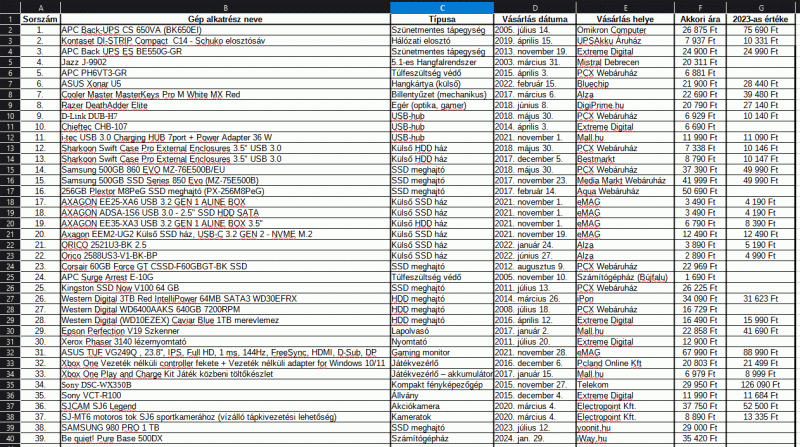
Task: Select cell 'Chieftec CHB-107'
Action: (225, 127)
